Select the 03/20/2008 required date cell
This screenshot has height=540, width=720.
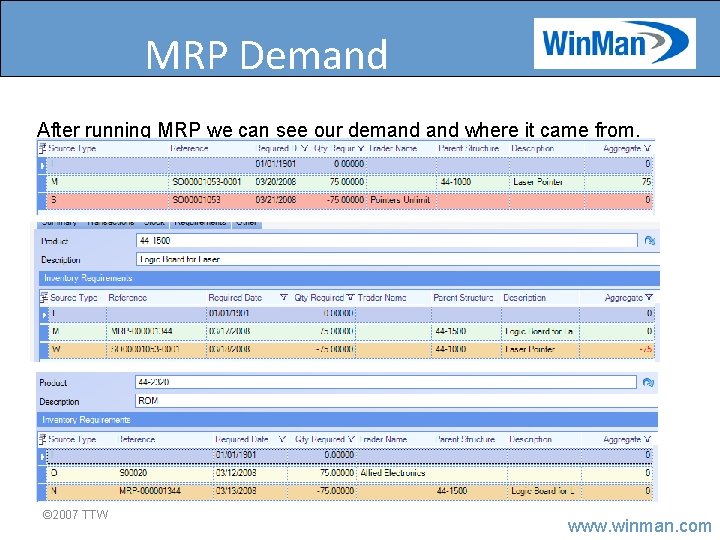[276, 182]
